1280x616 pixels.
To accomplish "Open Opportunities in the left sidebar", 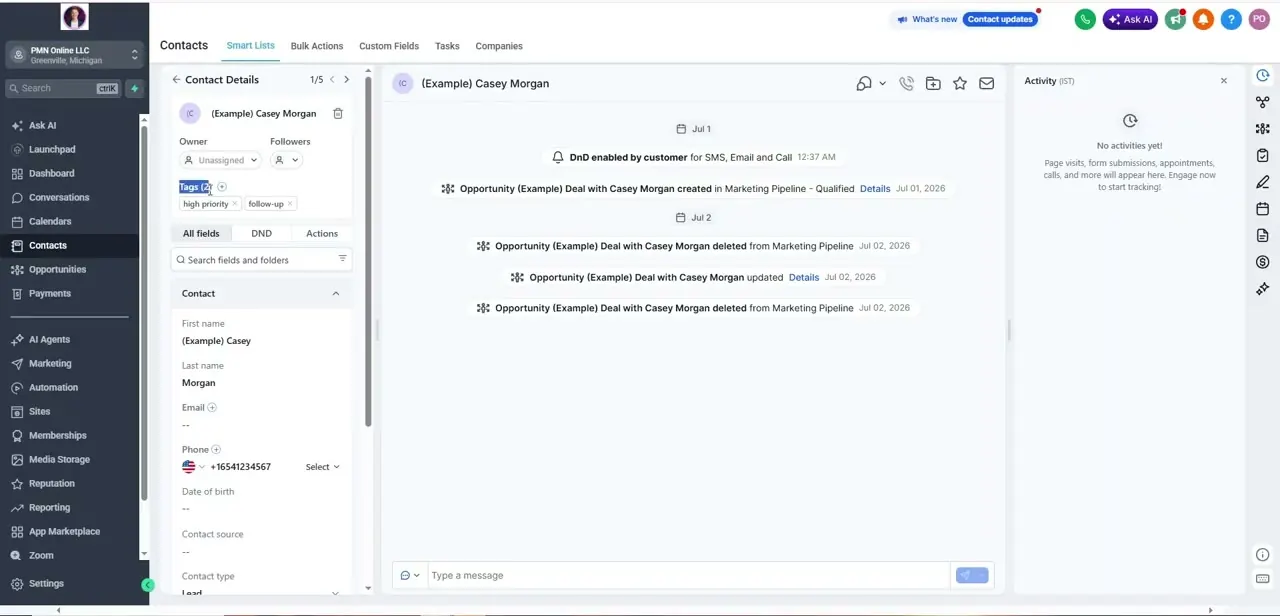I will (57, 270).
